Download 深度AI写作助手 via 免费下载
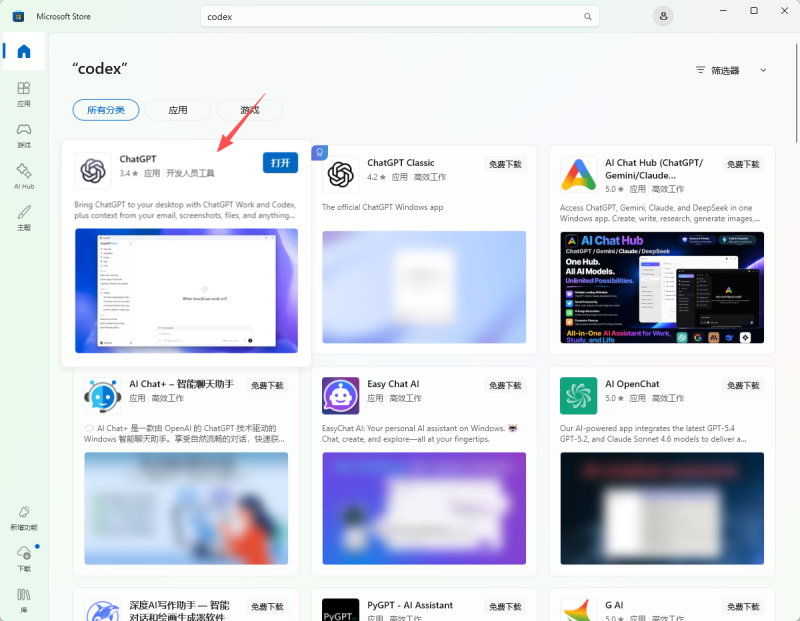Viewport: 800px width, 621px height. click(267, 607)
